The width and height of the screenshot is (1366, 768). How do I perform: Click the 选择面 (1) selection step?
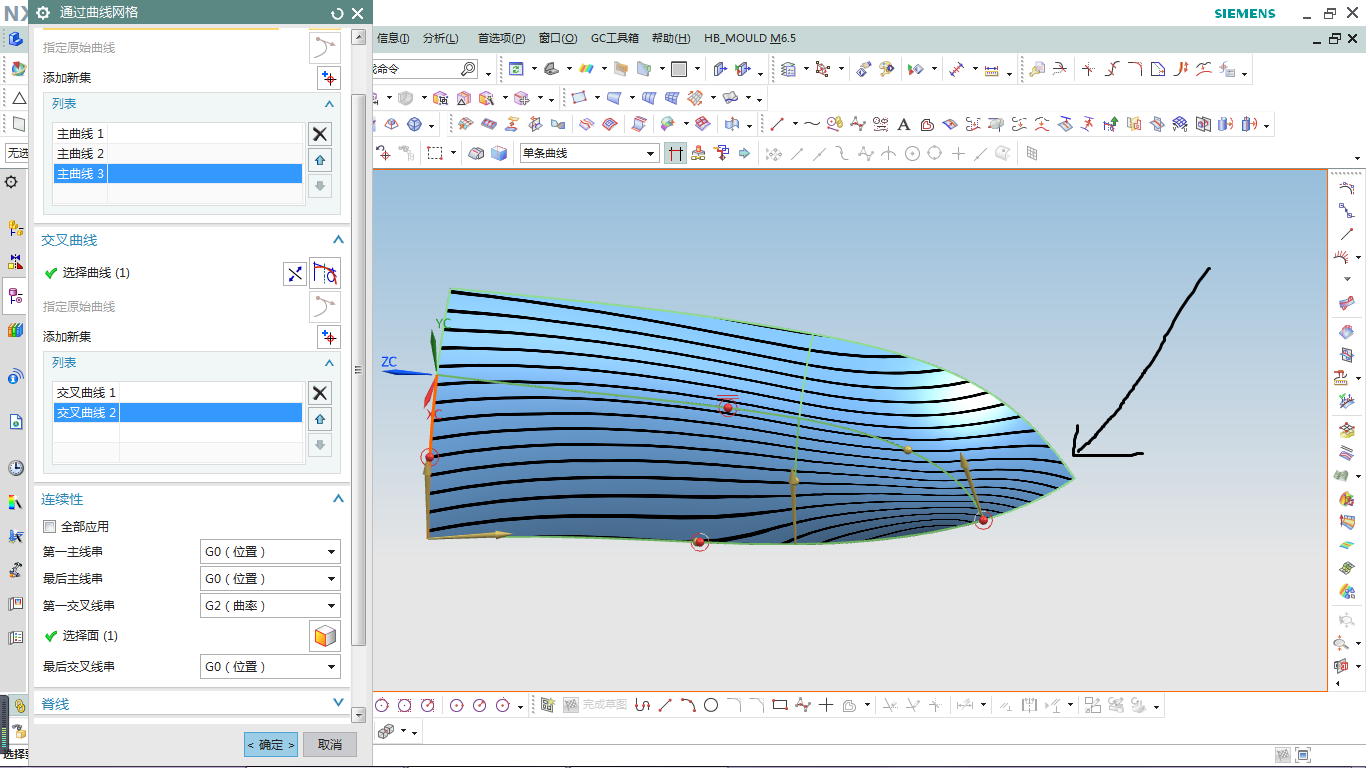[90, 636]
